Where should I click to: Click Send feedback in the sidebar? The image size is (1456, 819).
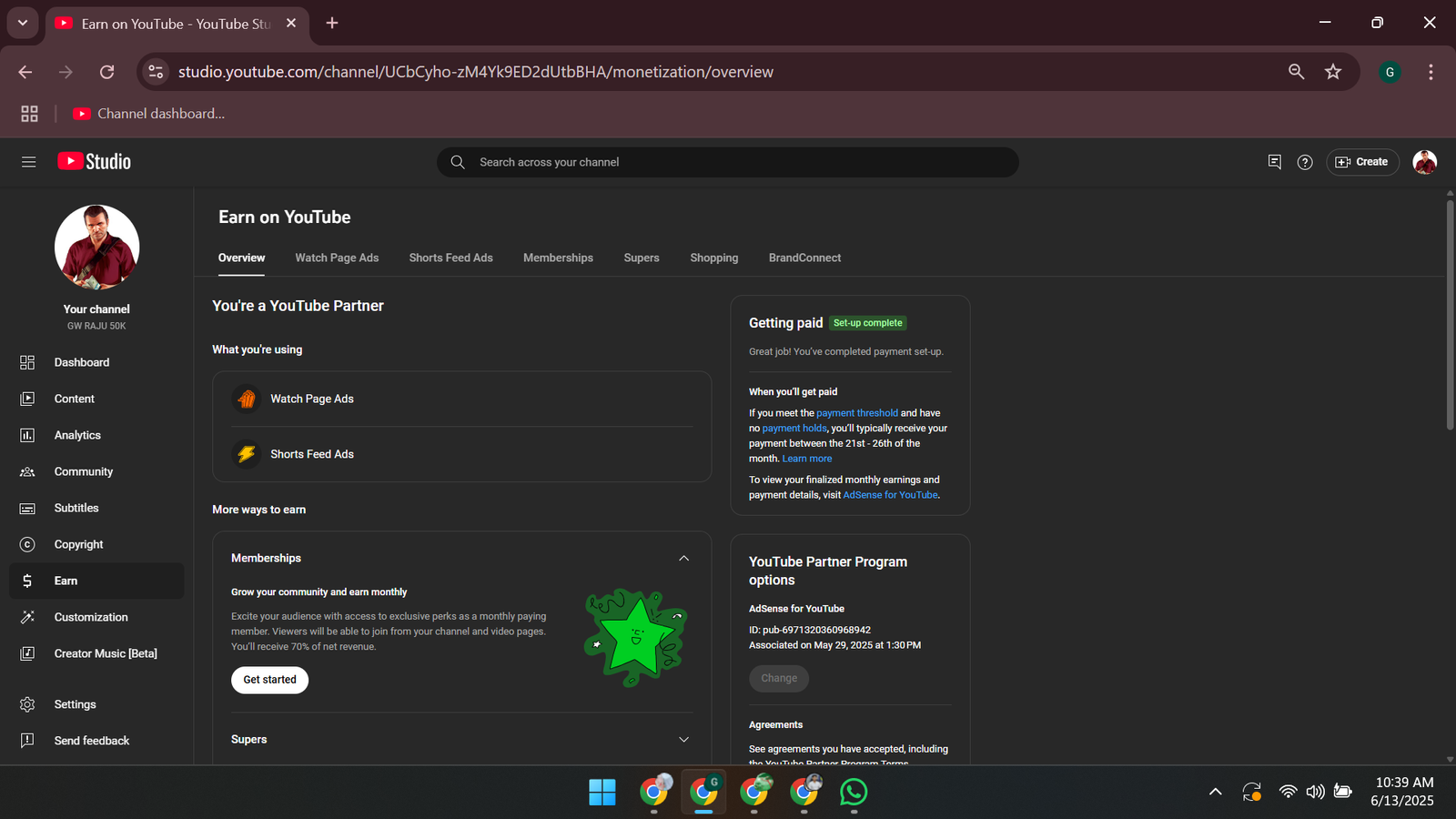pyautogui.click(x=96, y=741)
